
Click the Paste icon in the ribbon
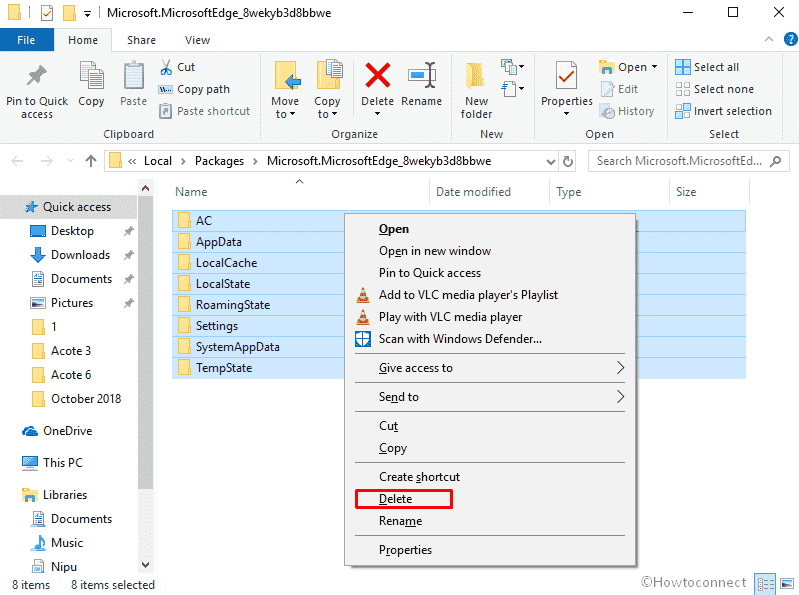tap(134, 76)
